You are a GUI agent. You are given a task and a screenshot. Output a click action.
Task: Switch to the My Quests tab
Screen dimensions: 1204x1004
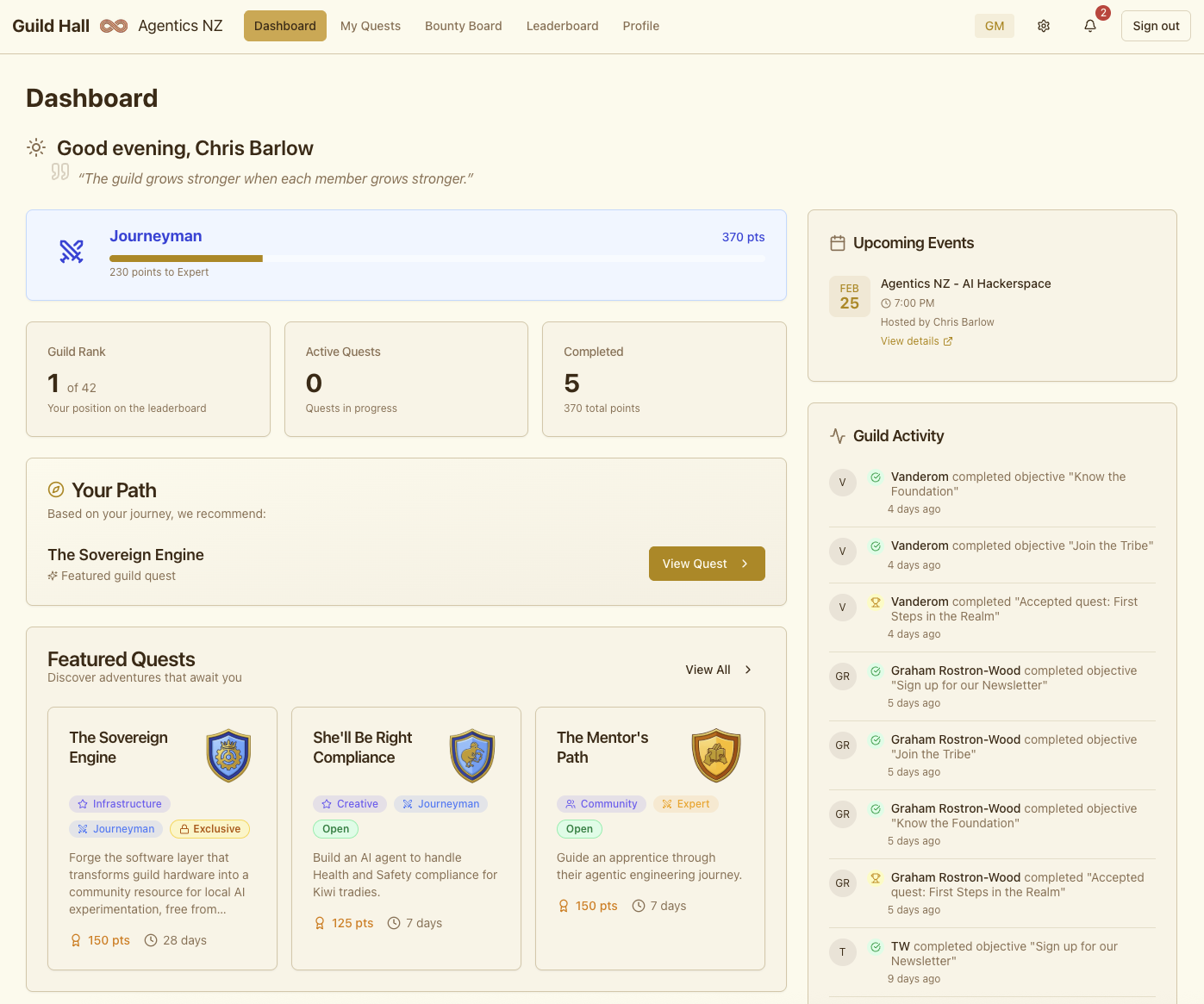370,26
